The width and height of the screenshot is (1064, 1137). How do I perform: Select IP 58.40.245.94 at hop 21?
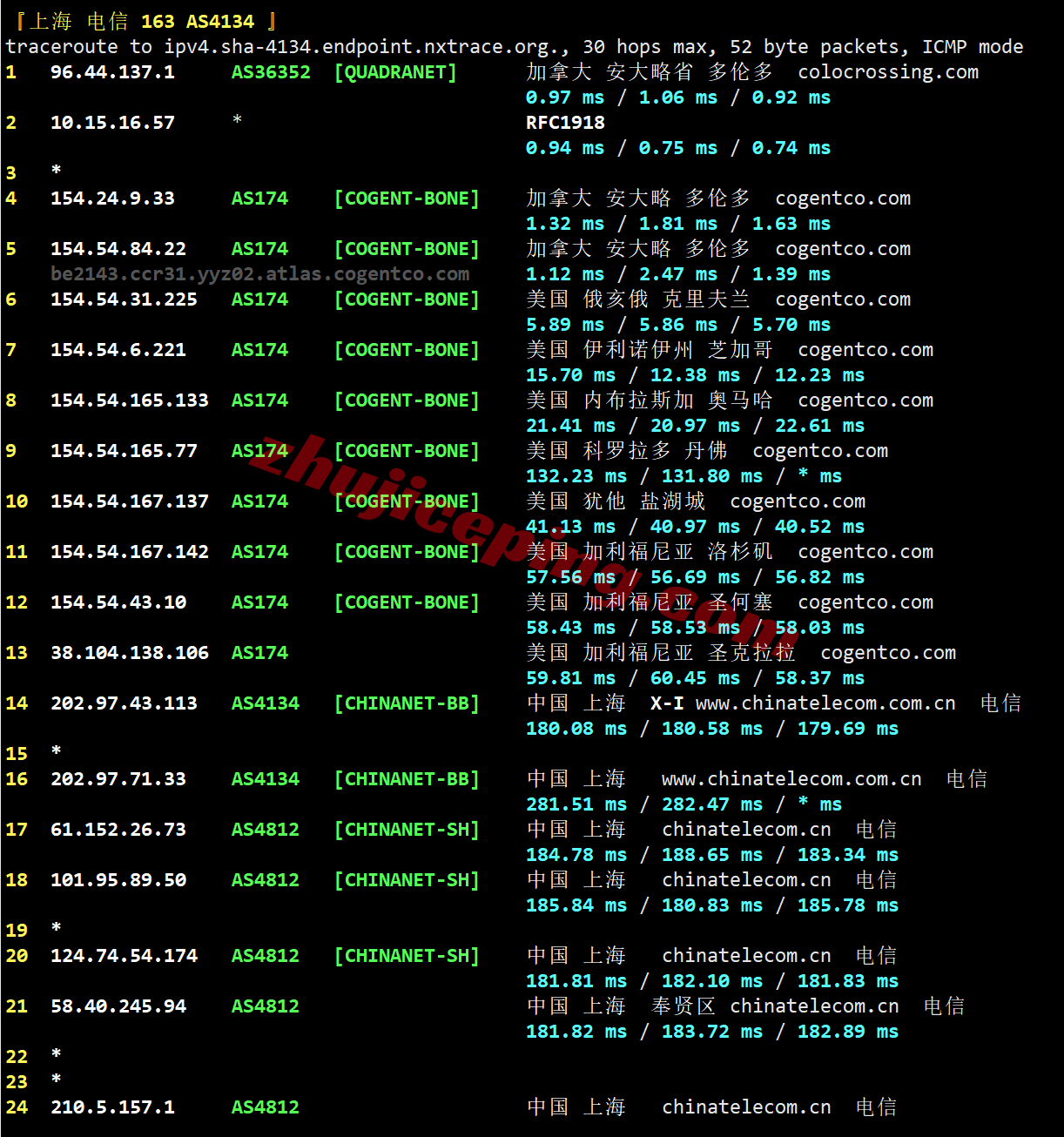118,1006
